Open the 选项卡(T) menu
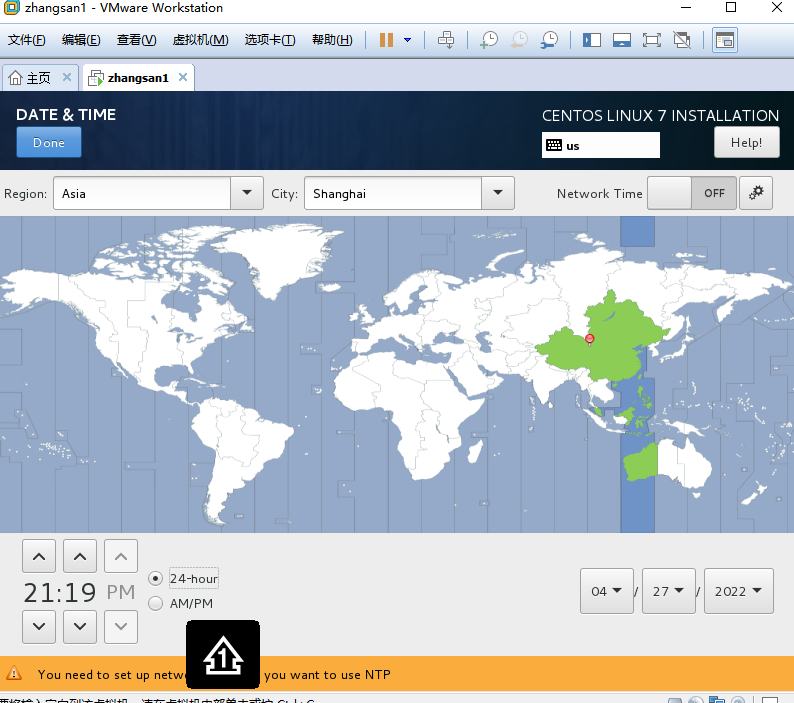Image resolution: width=794 pixels, height=703 pixels. (270, 40)
